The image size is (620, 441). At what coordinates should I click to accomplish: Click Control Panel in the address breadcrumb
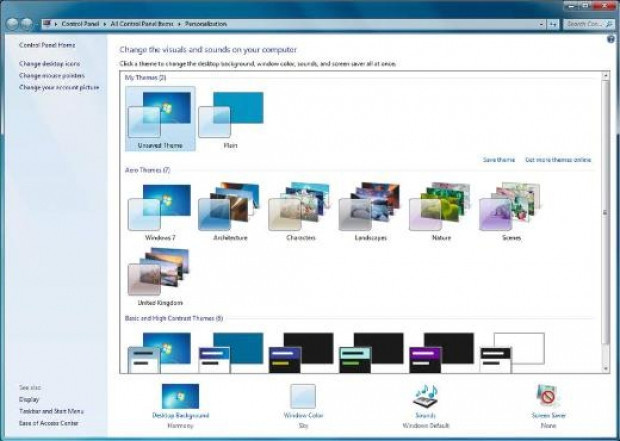[80, 24]
